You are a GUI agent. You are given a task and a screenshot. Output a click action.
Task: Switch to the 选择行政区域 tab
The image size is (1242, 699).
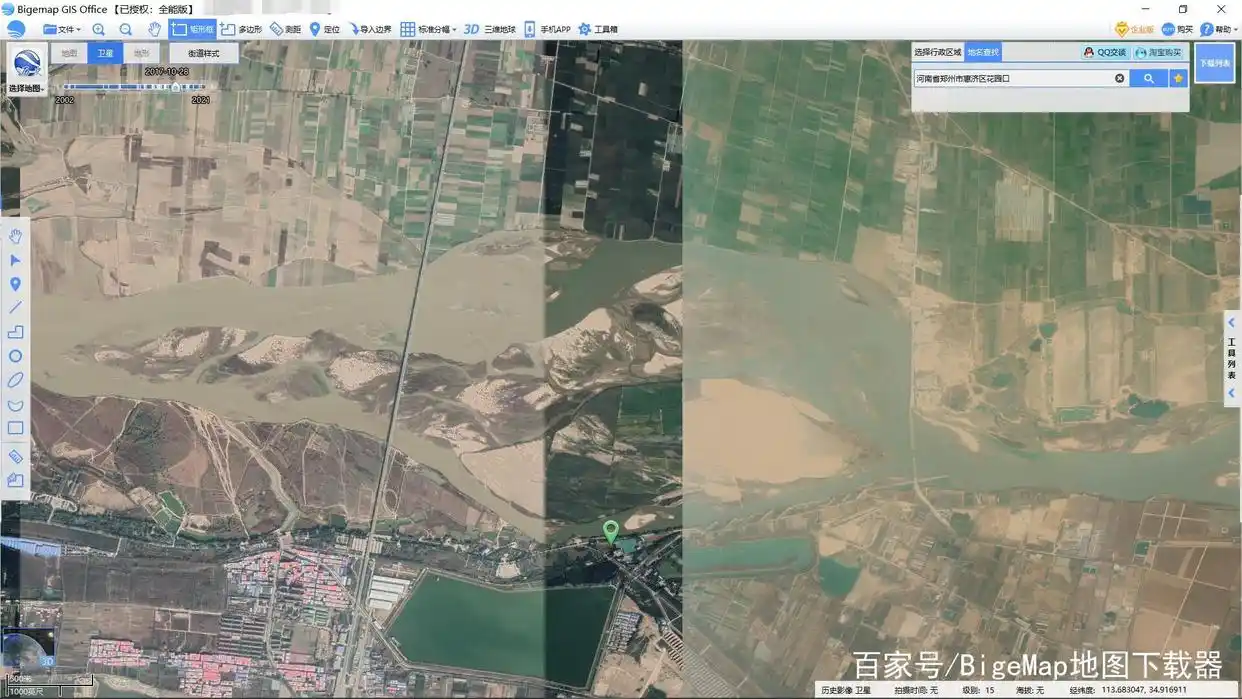(937, 52)
